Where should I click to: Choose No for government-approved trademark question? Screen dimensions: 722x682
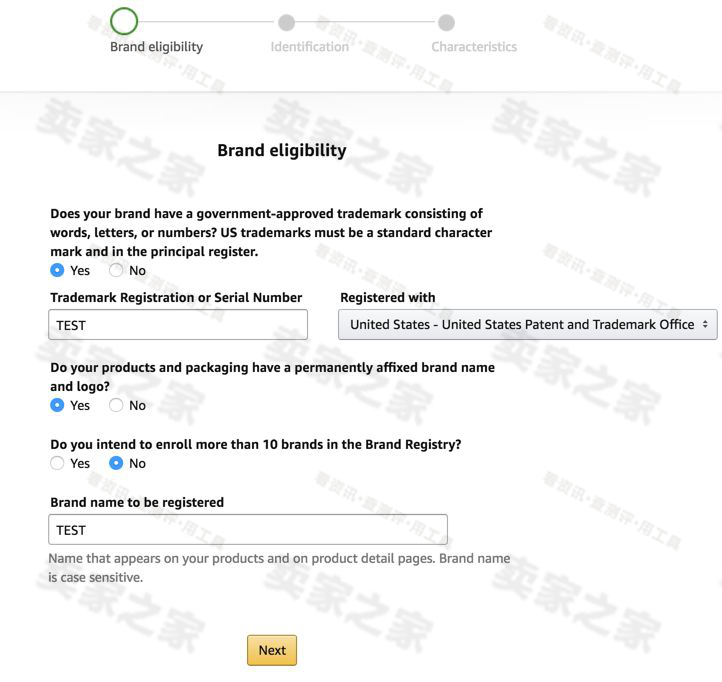[x=116, y=270]
